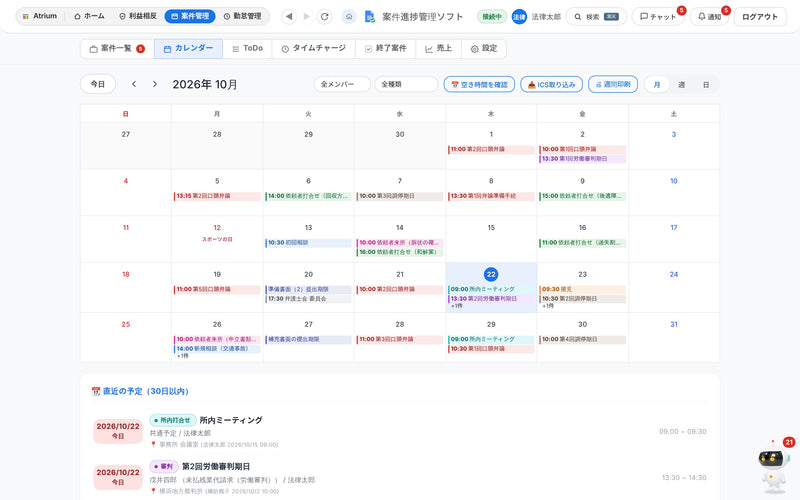The height and width of the screenshot is (500, 800).
Task: Click the 週間印刷 print button
Action: pos(613,84)
